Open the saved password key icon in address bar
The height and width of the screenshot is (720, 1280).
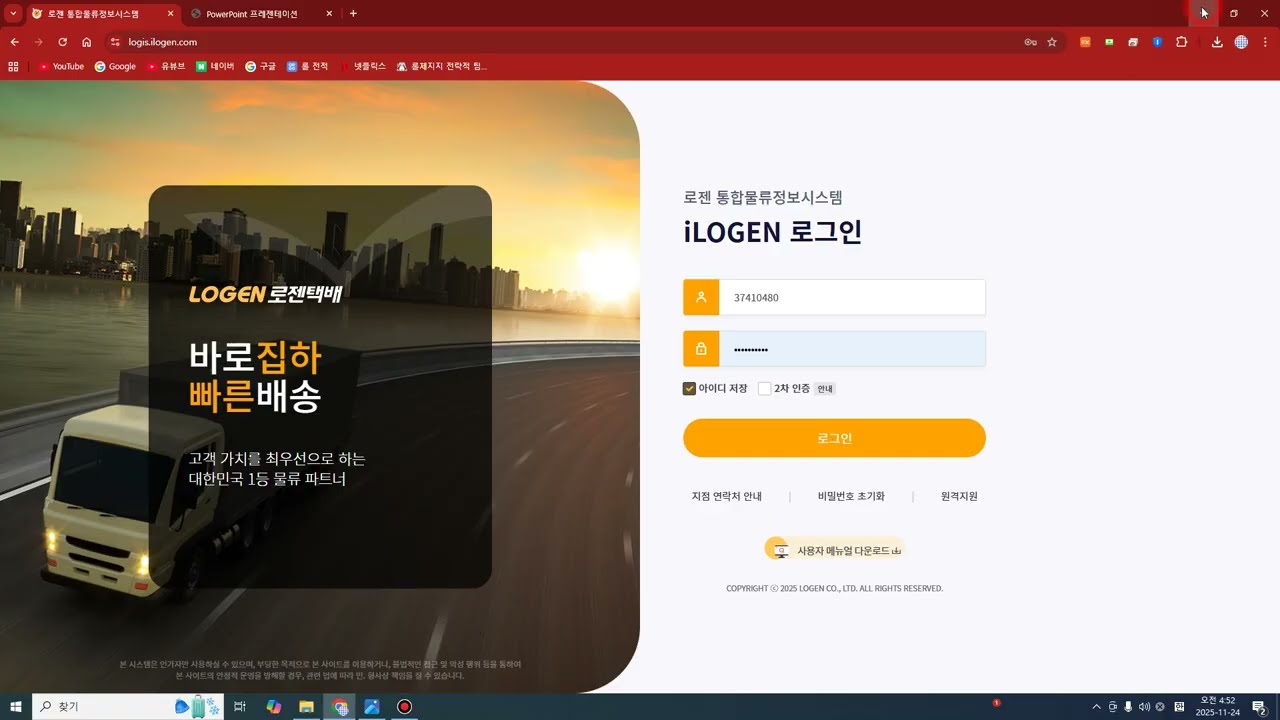pos(1030,42)
